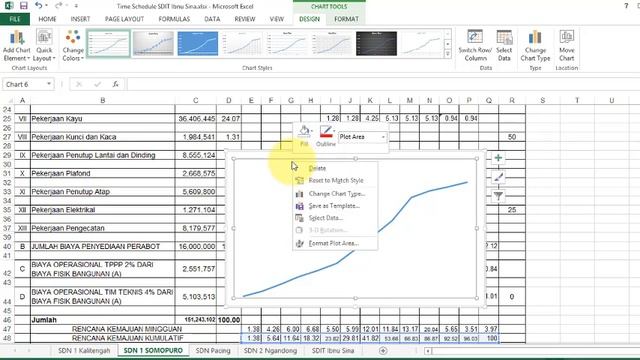Screen dimensions: 640x360
Task: Choose Change Chart Type in context menu
Action: click(336, 193)
